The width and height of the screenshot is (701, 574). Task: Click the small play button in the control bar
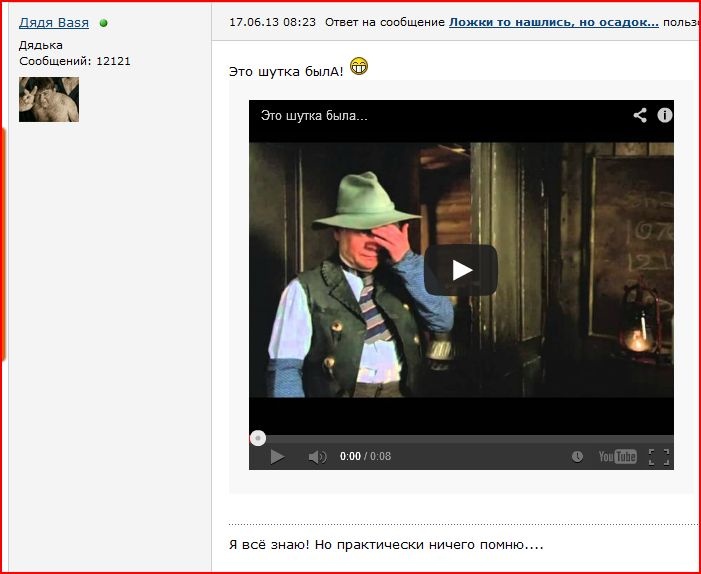click(277, 456)
